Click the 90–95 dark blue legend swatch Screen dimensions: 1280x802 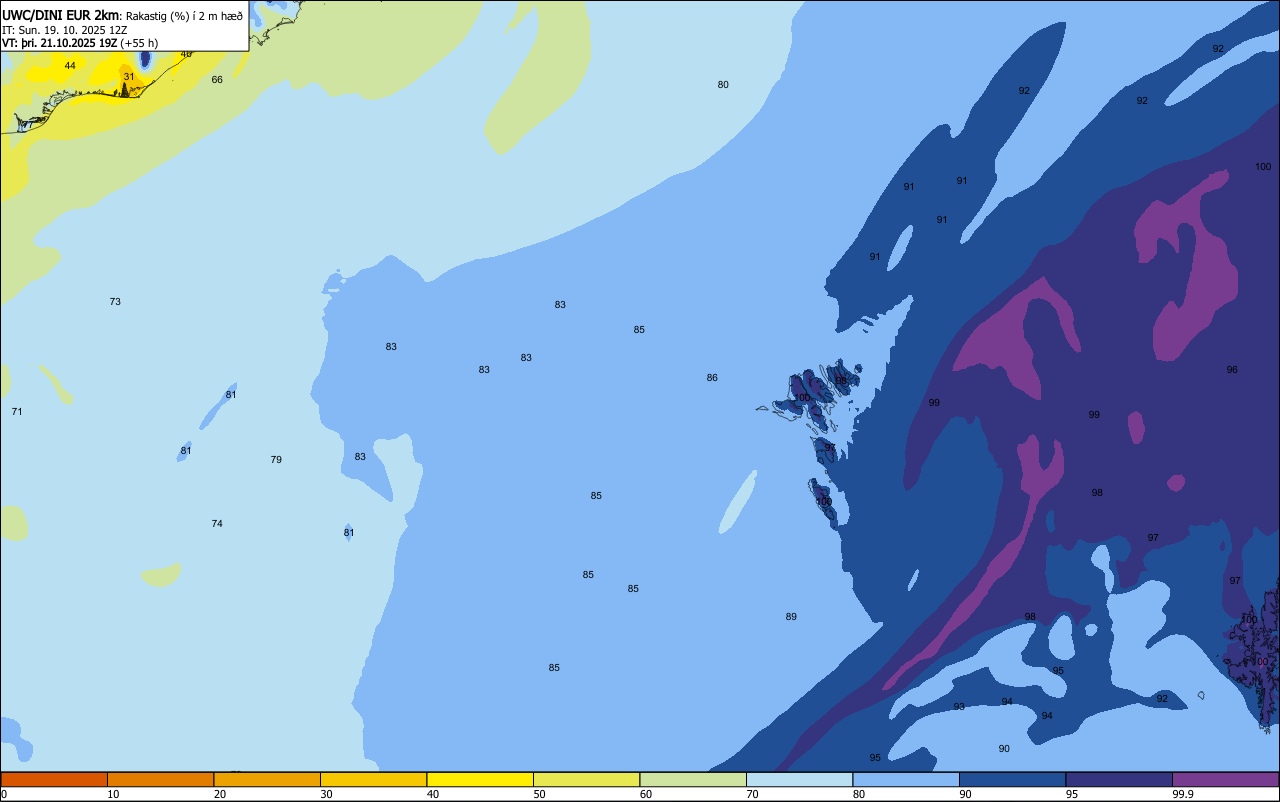click(x=1012, y=779)
